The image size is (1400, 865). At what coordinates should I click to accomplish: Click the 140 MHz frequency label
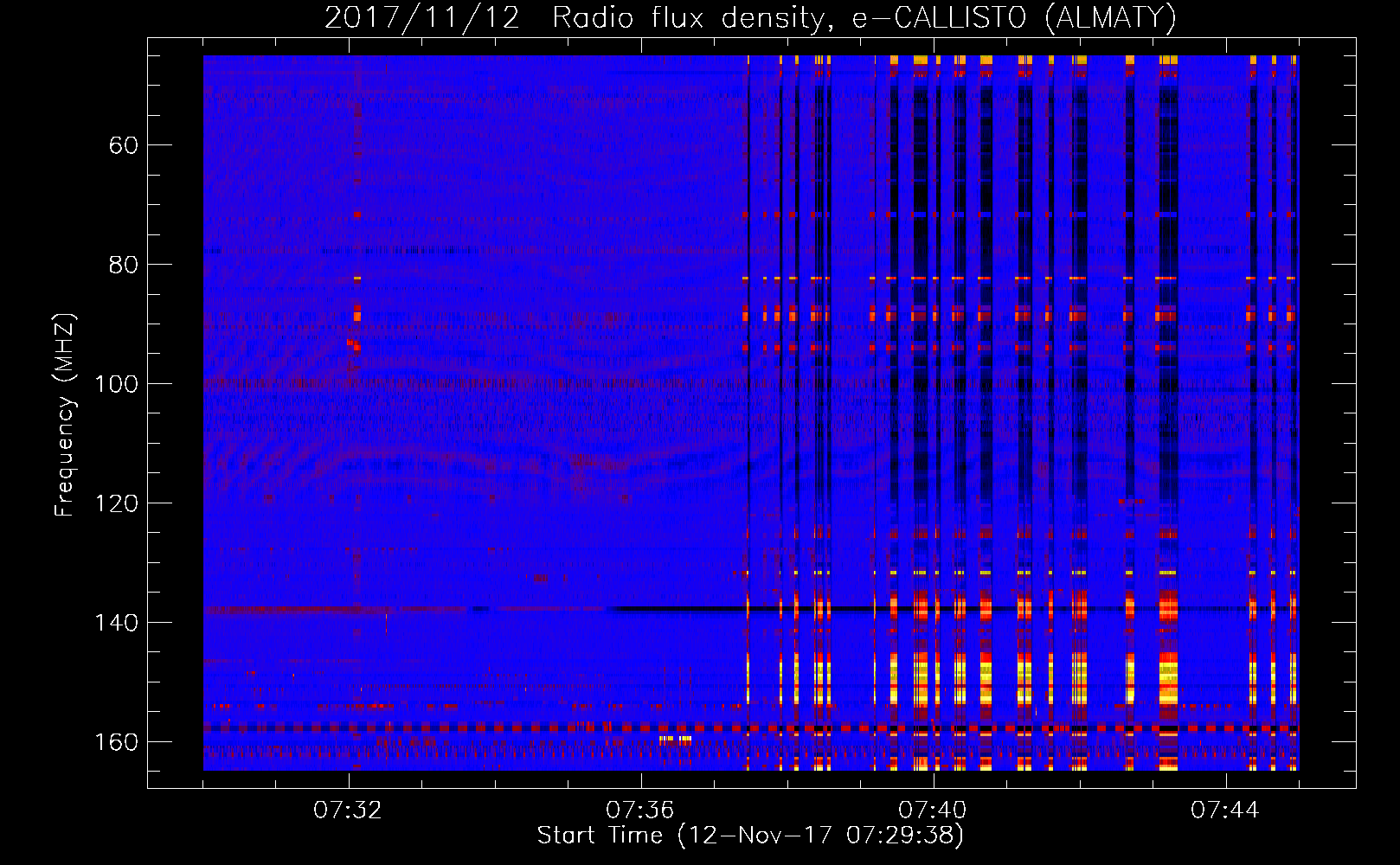tap(116, 623)
